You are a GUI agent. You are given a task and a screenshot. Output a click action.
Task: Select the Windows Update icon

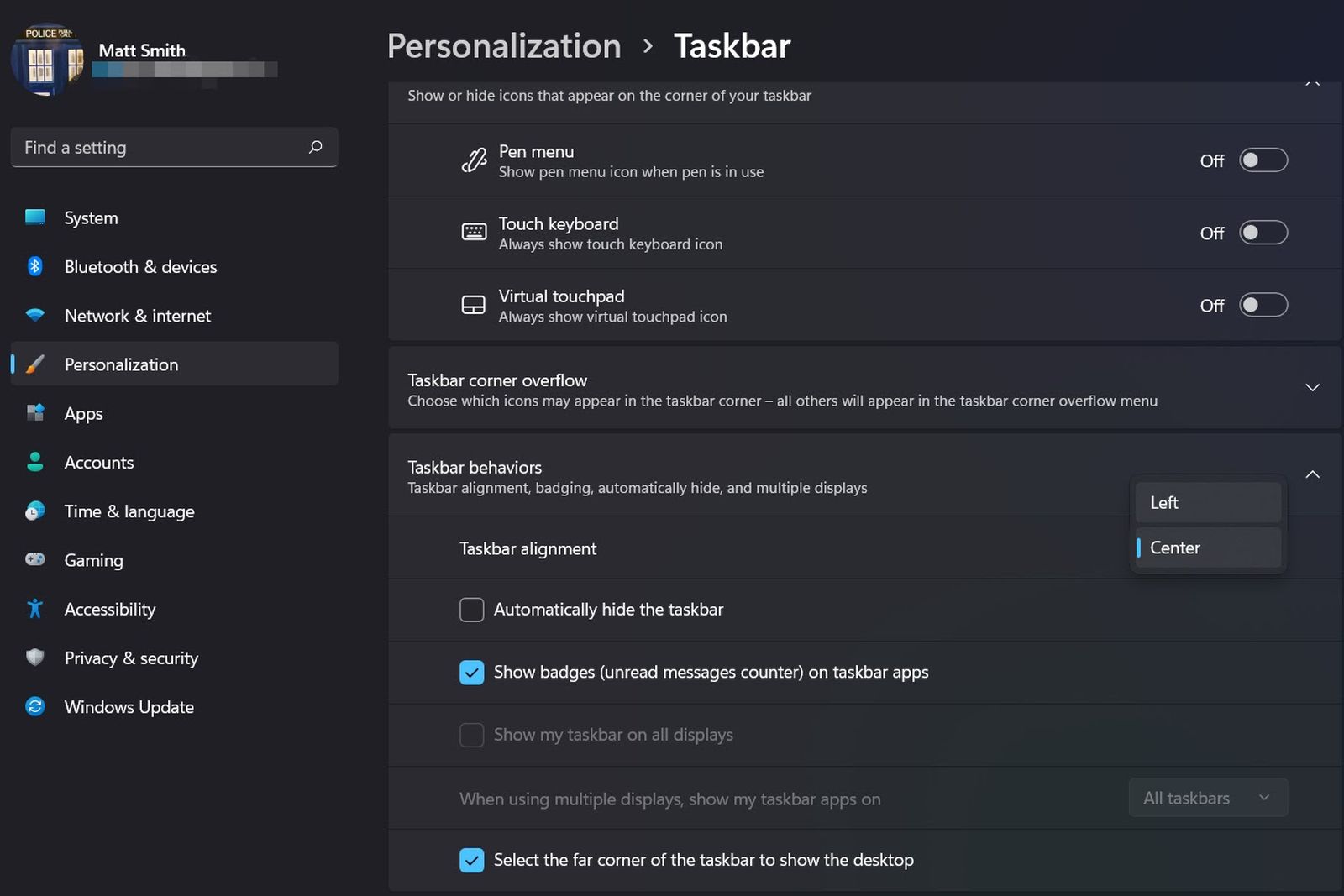coord(34,706)
